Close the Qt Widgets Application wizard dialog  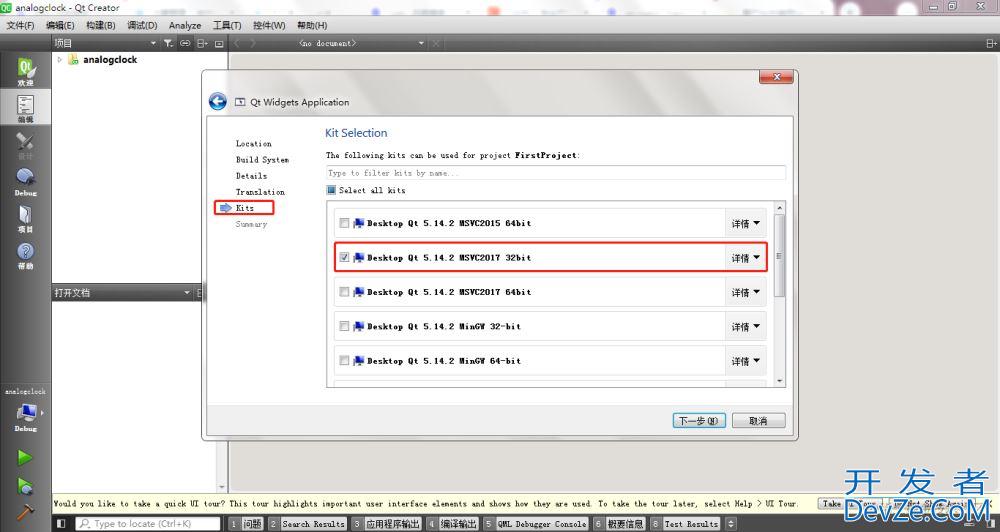tap(776, 77)
